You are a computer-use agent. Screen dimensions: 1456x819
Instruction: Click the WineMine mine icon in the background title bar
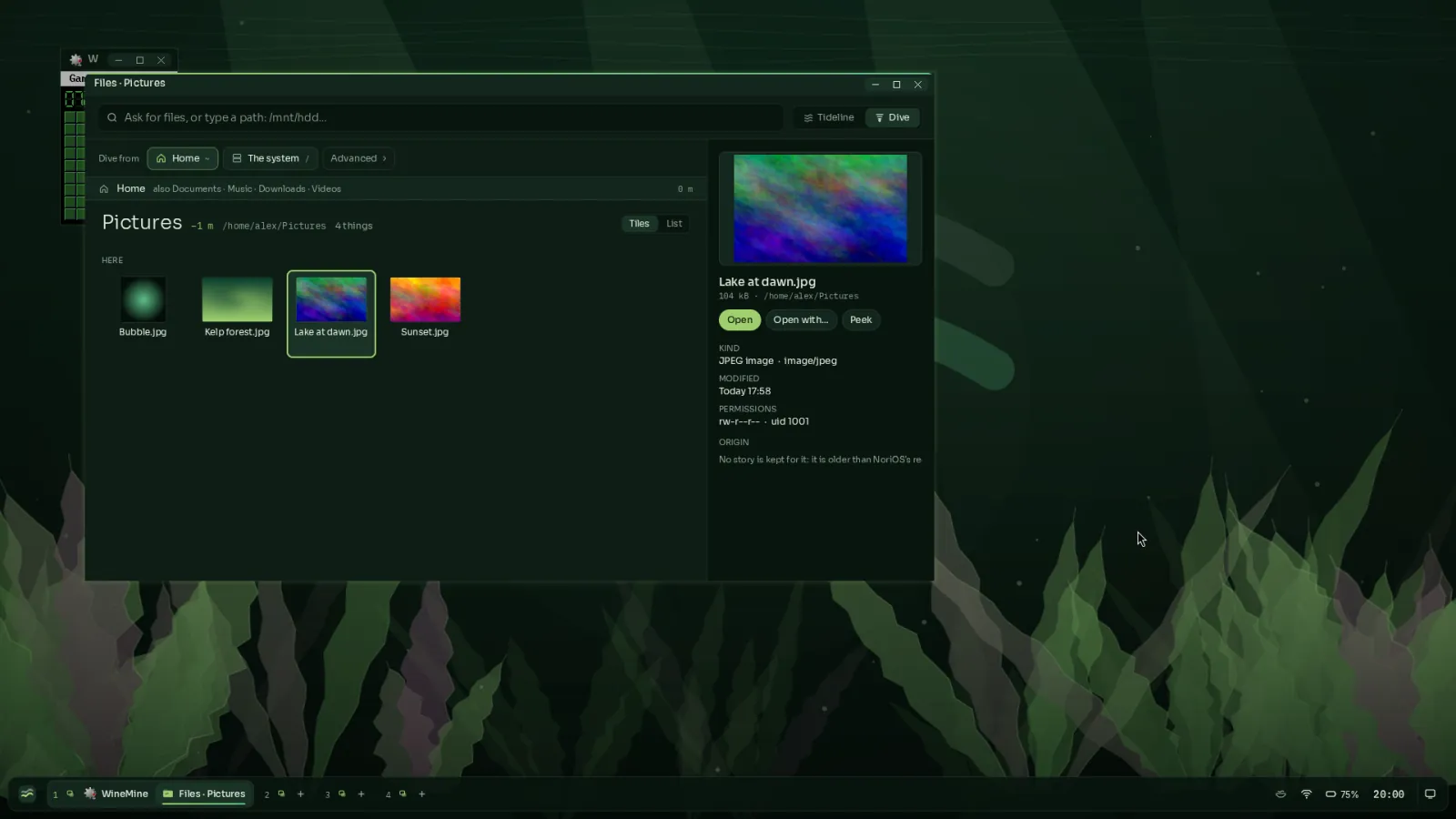(76, 60)
